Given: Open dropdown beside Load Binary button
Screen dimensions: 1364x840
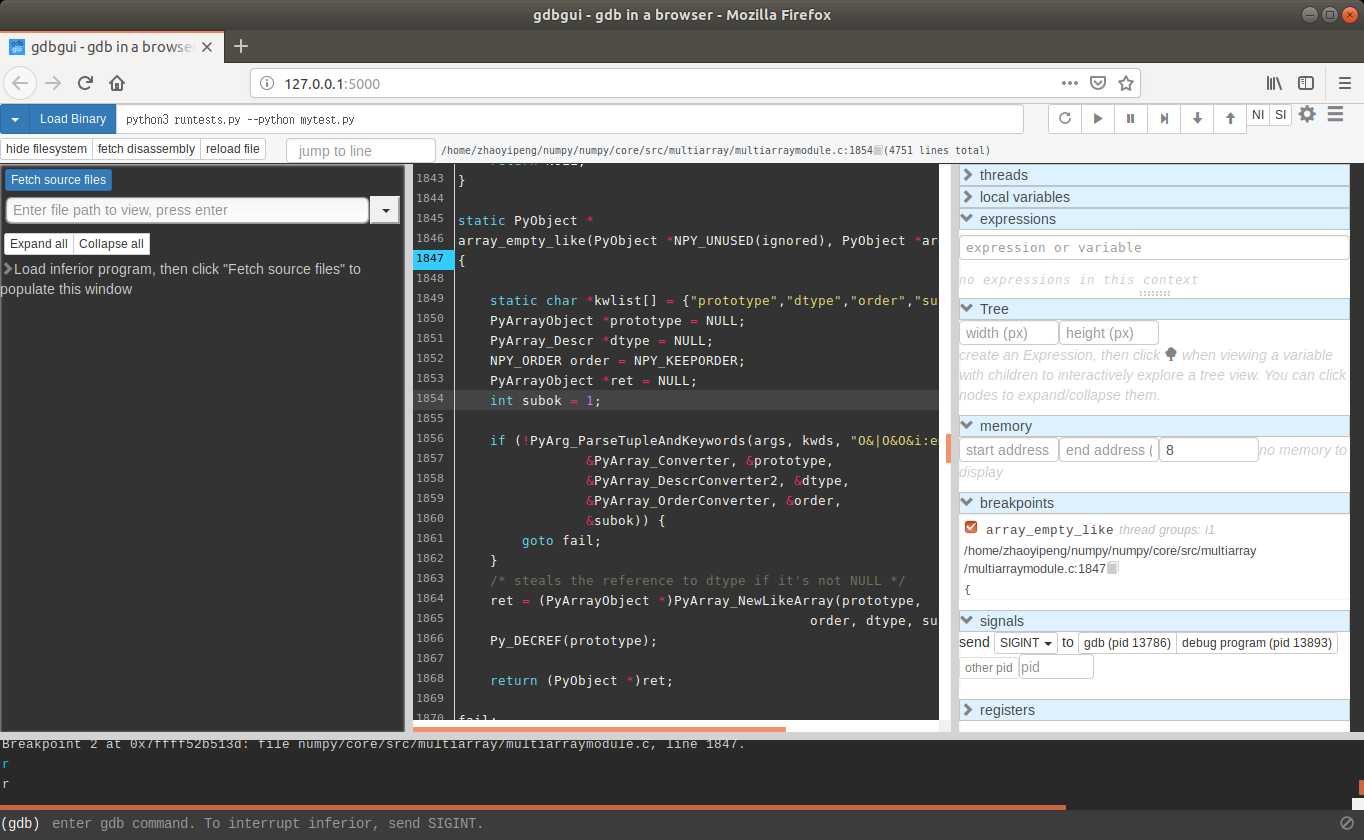Looking at the screenshot, I should [x=15, y=119].
